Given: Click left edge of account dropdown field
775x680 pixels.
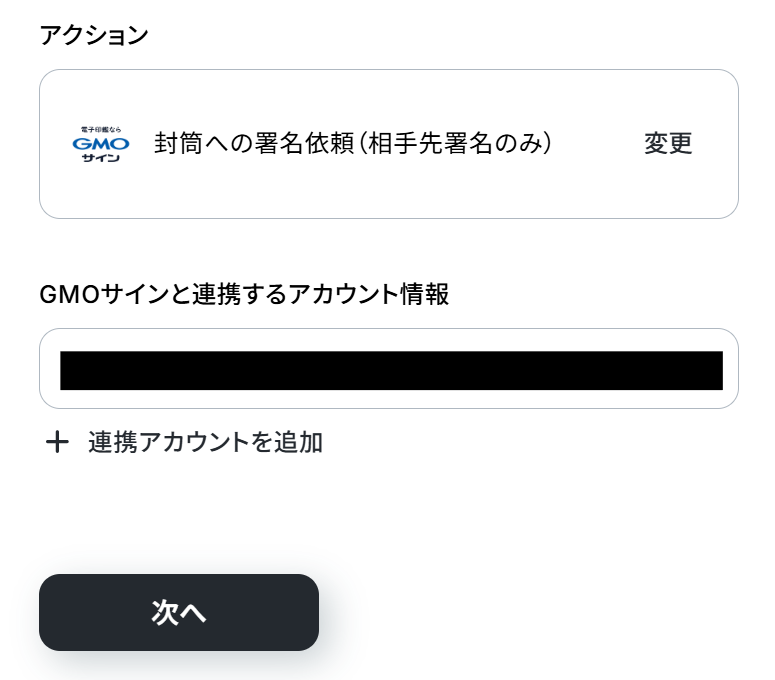Looking at the screenshot, I should [50, 369].
